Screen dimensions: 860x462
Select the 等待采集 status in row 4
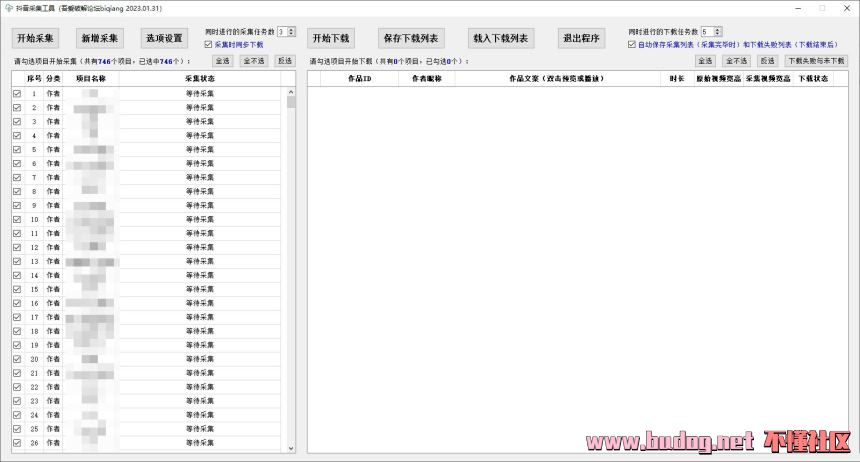tap(200, 136)
